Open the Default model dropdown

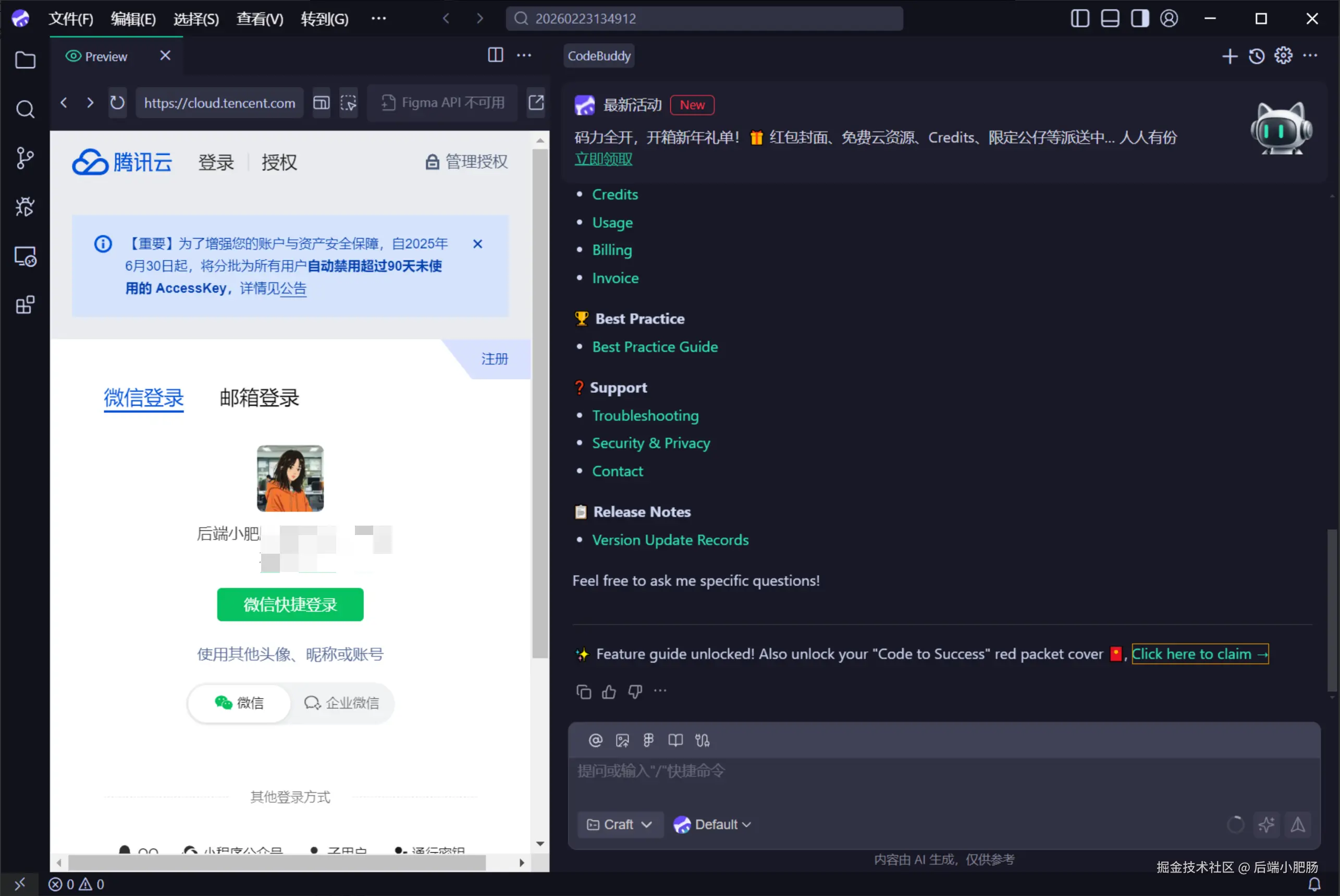coord(712,825)
